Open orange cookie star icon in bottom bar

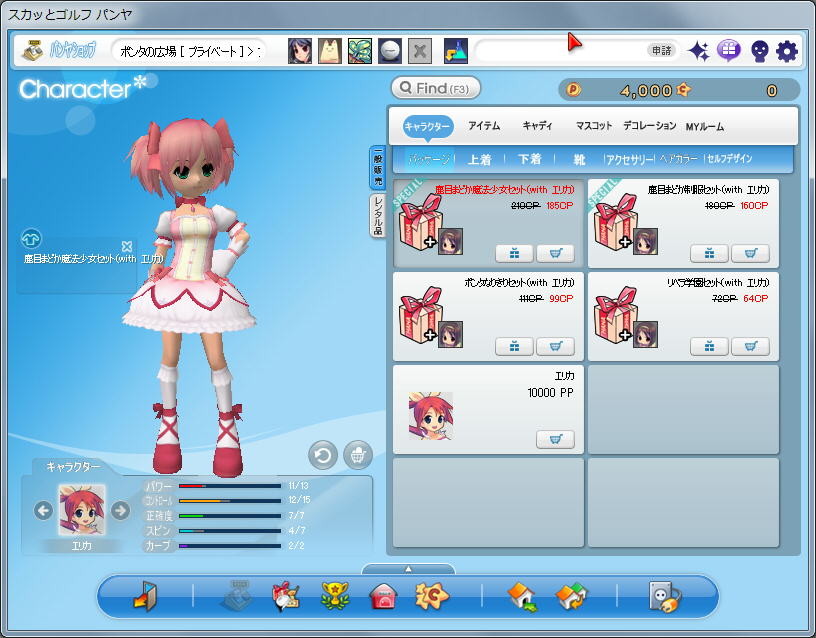coord(431,596)
